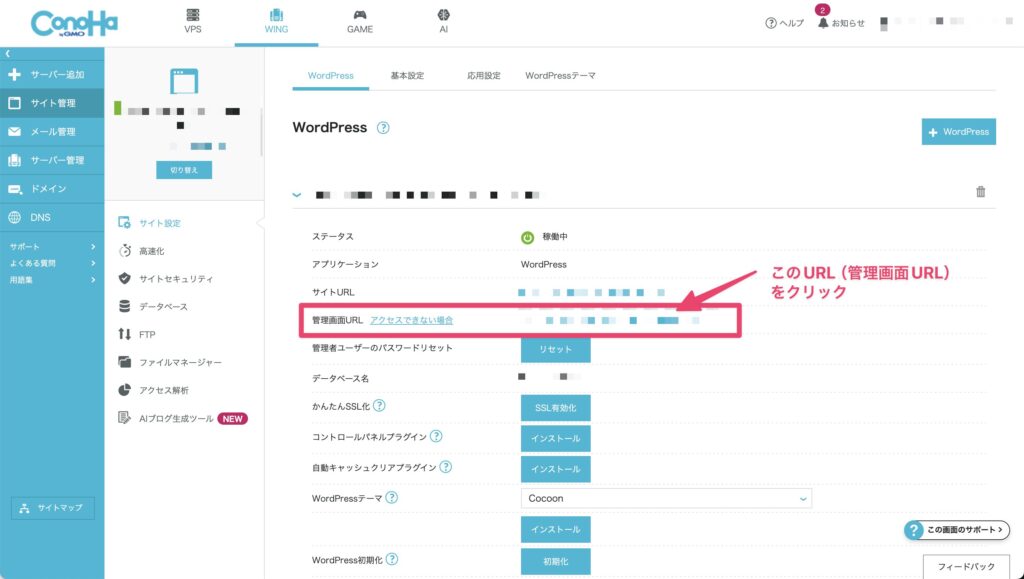This screenshot has height=579, width=1024.
Task: Click the AIブログ生成ツール document icon
Action: [x=124, y=418]
